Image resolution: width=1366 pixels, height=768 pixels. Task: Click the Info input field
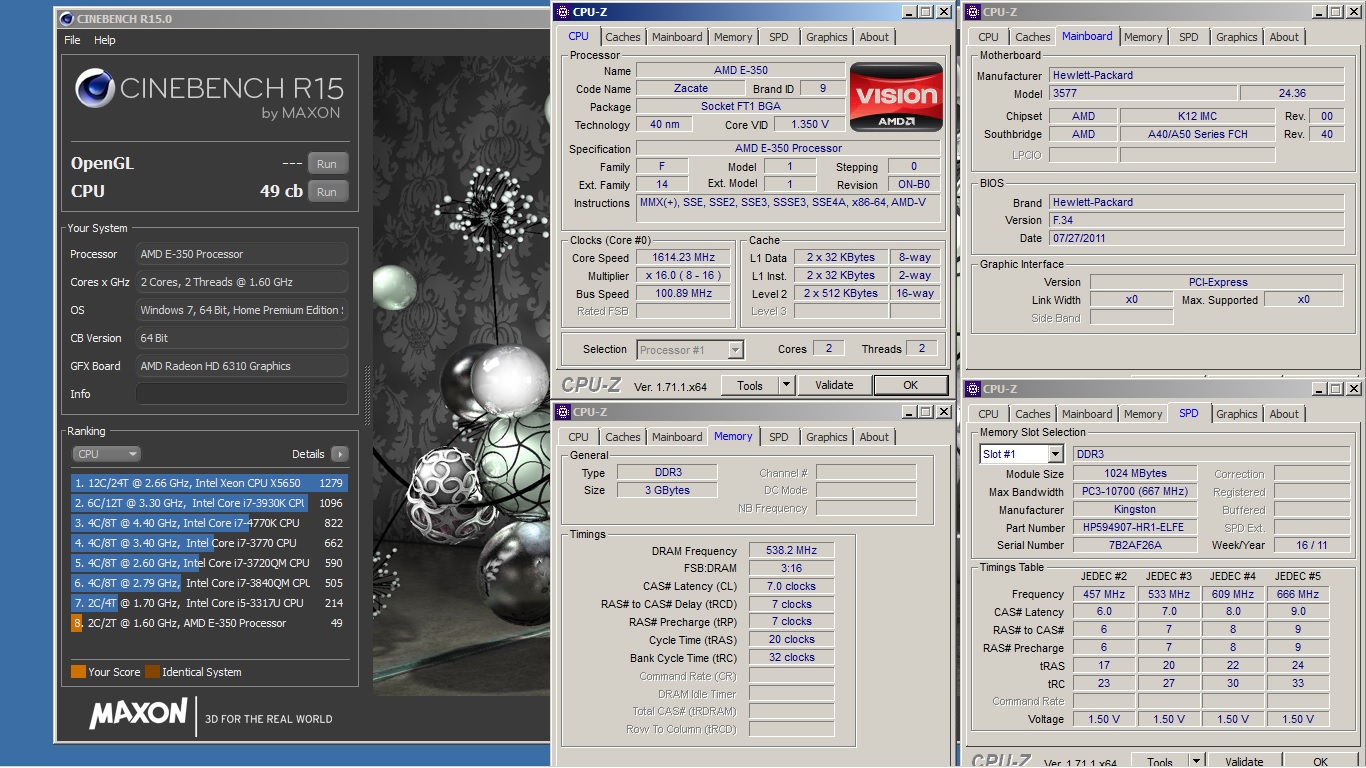241,394
